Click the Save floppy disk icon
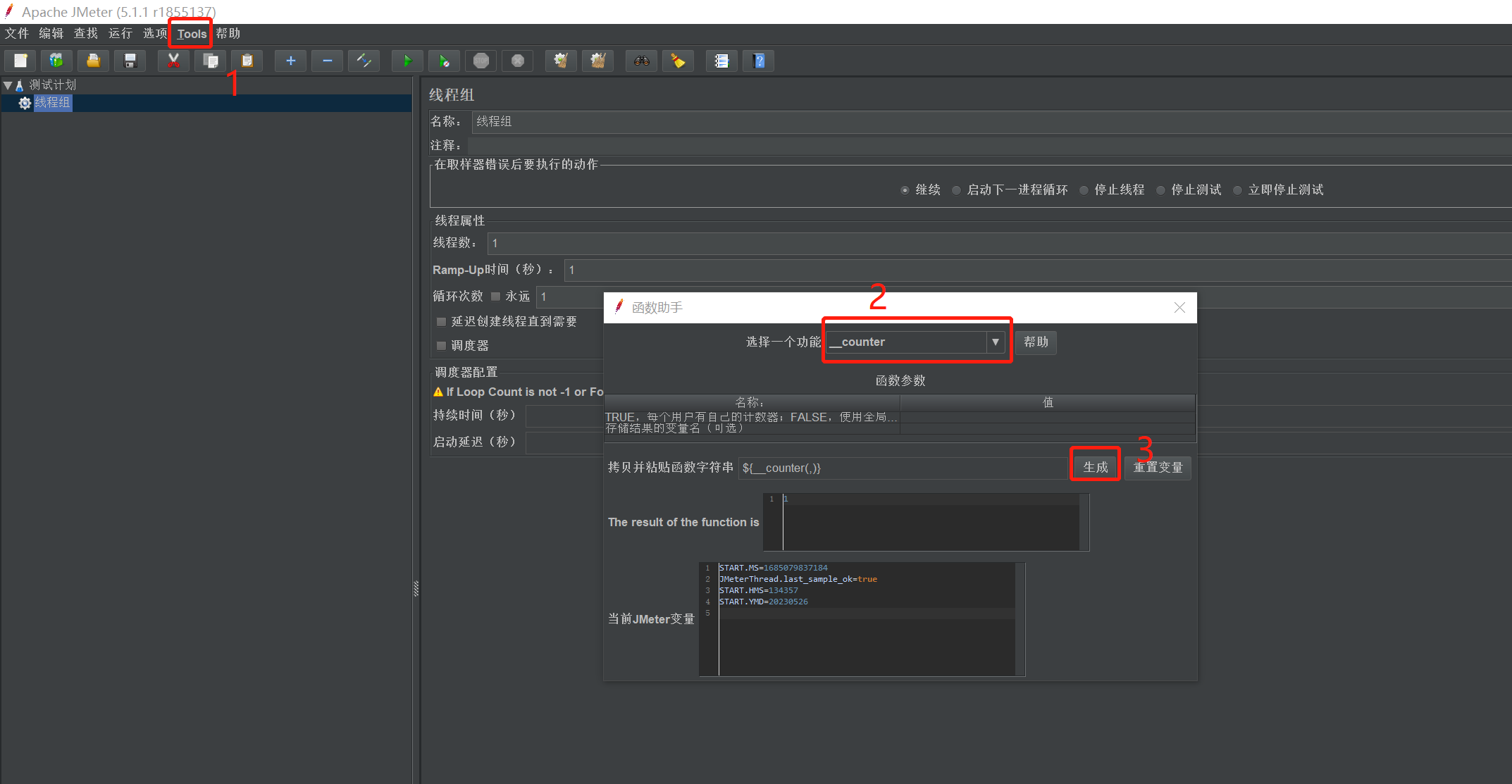The image size is (1512, 784). [130, 61]
